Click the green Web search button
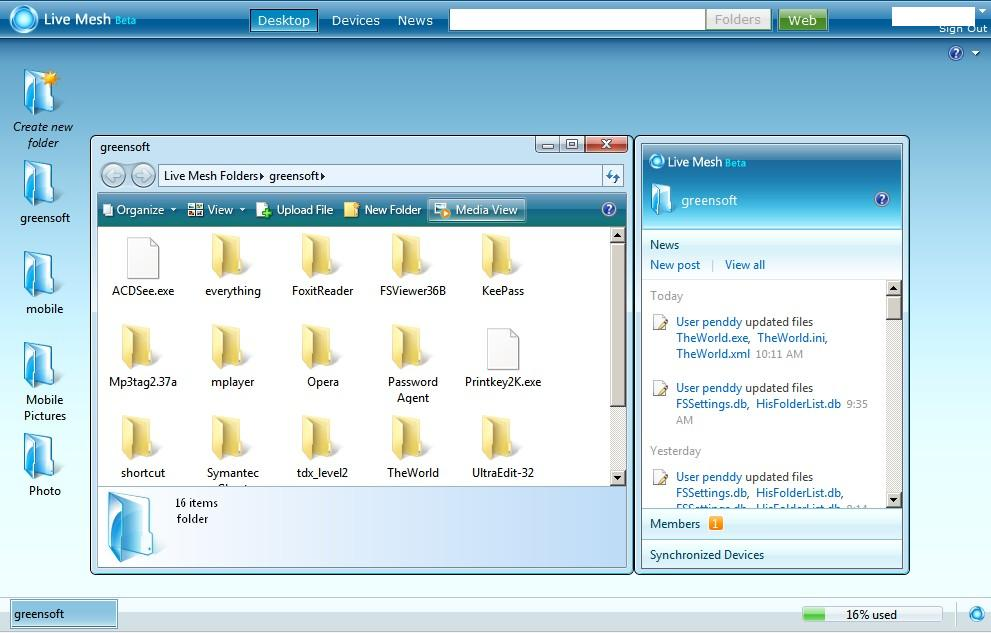 tap(802, 20)
